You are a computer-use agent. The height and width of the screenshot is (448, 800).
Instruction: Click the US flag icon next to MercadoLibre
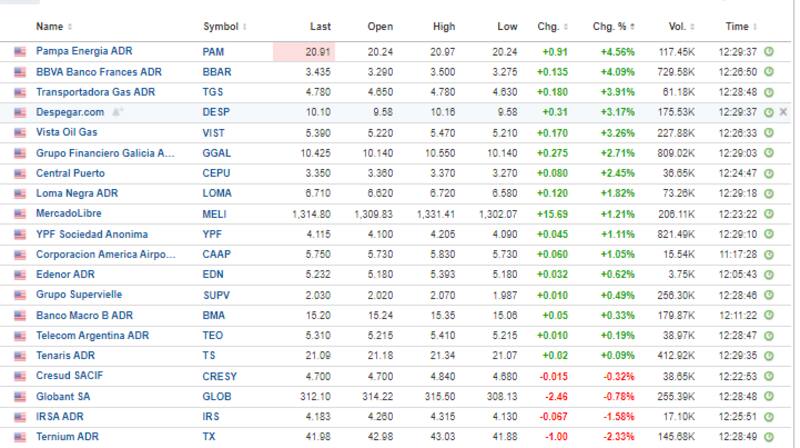(x=19, y=214)
